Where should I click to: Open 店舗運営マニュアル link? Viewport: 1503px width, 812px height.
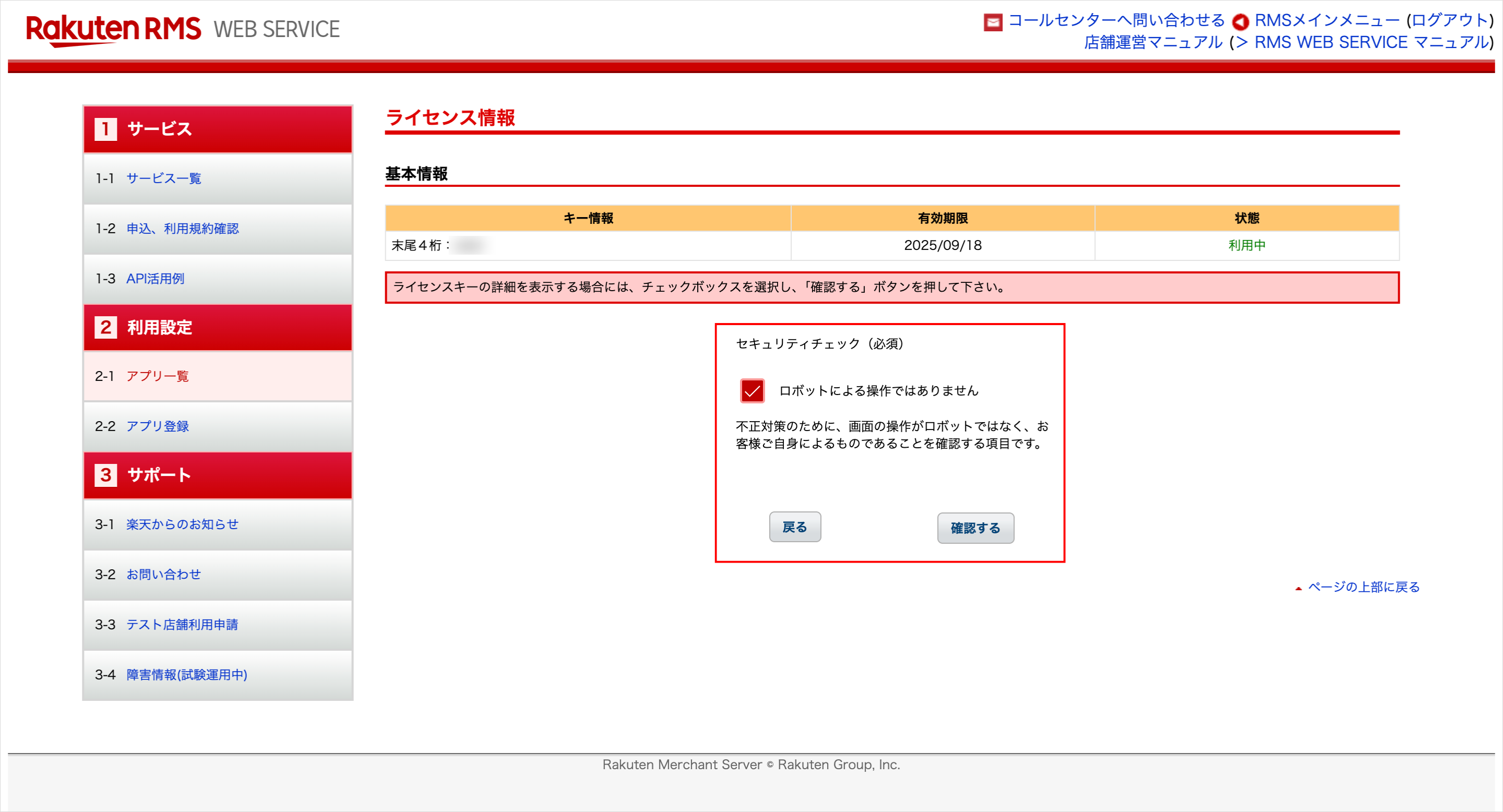1153,43
